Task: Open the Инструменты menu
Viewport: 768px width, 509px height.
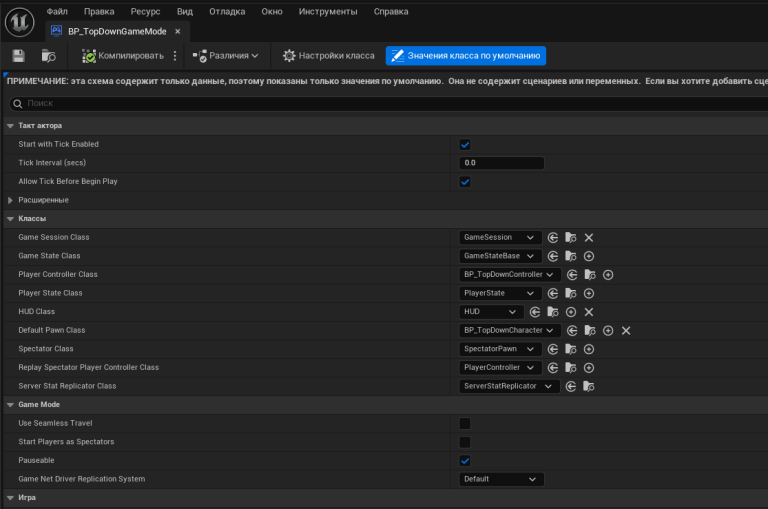Action: [328, 11]
